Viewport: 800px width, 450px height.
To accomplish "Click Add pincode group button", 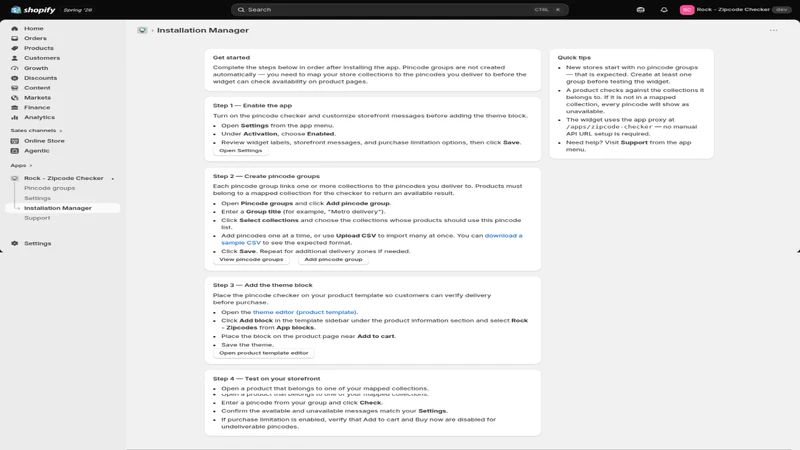I will pos(333,259).
